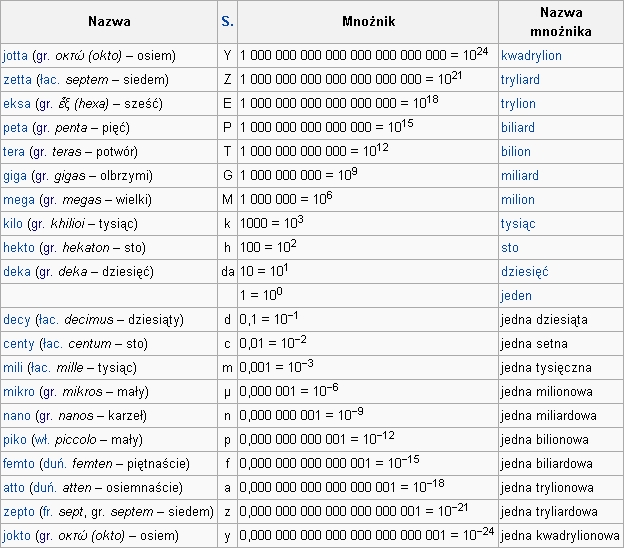
Task: Click the 'mikro' link
Action: [19, 392]
